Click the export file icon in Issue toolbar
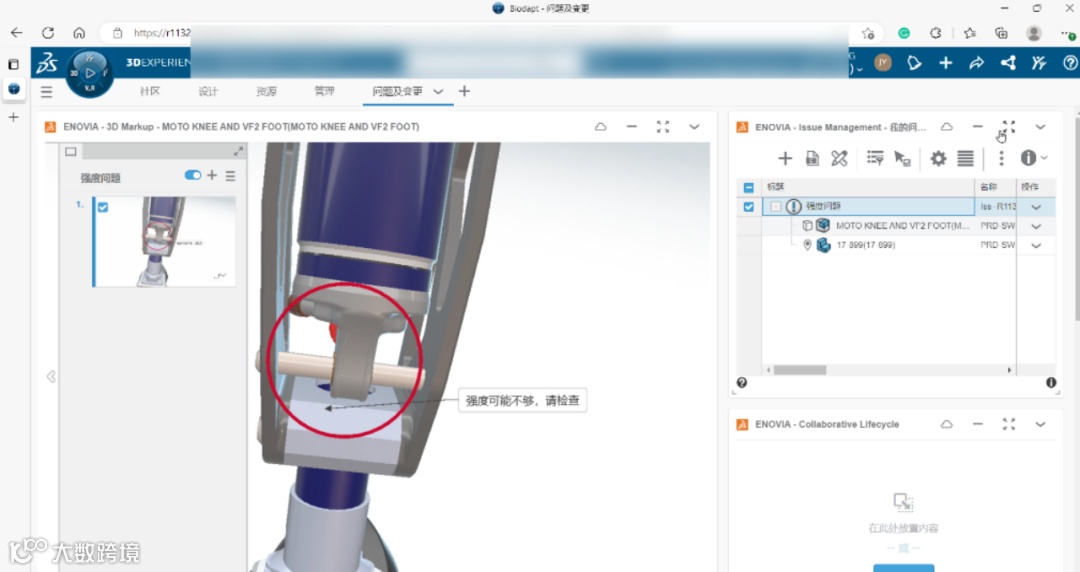The width and height of the screenshot is (1080, 572). pos(812,159)
